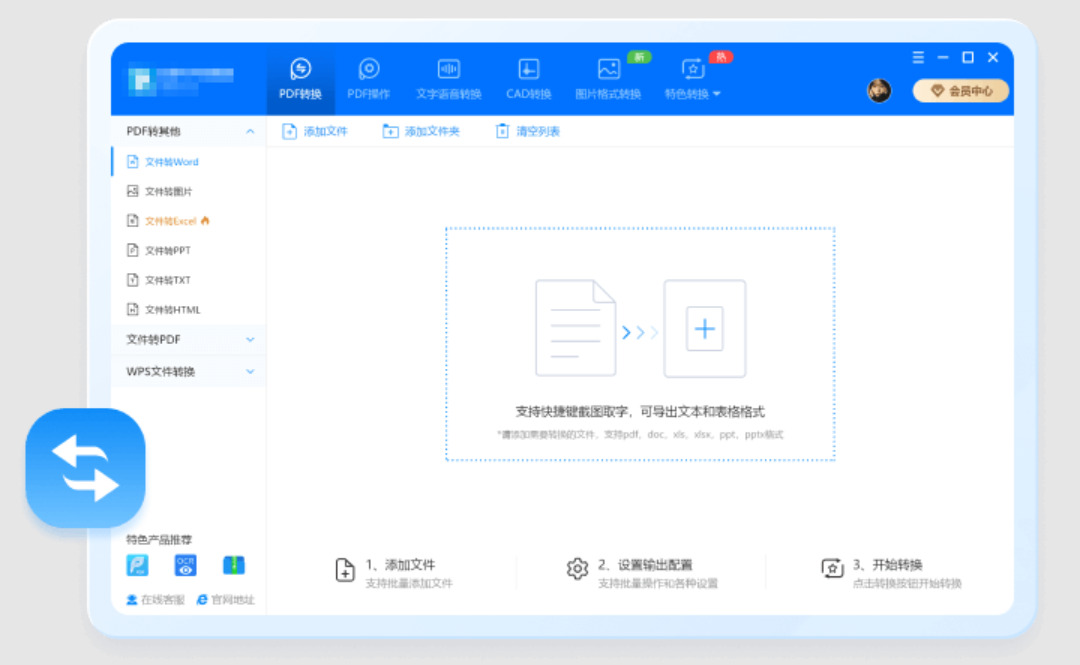This screenshot has width=1080, height=665.
Task: Click the 开始转换 step icon
Action: pyautogui.click(x=832, y=569)
